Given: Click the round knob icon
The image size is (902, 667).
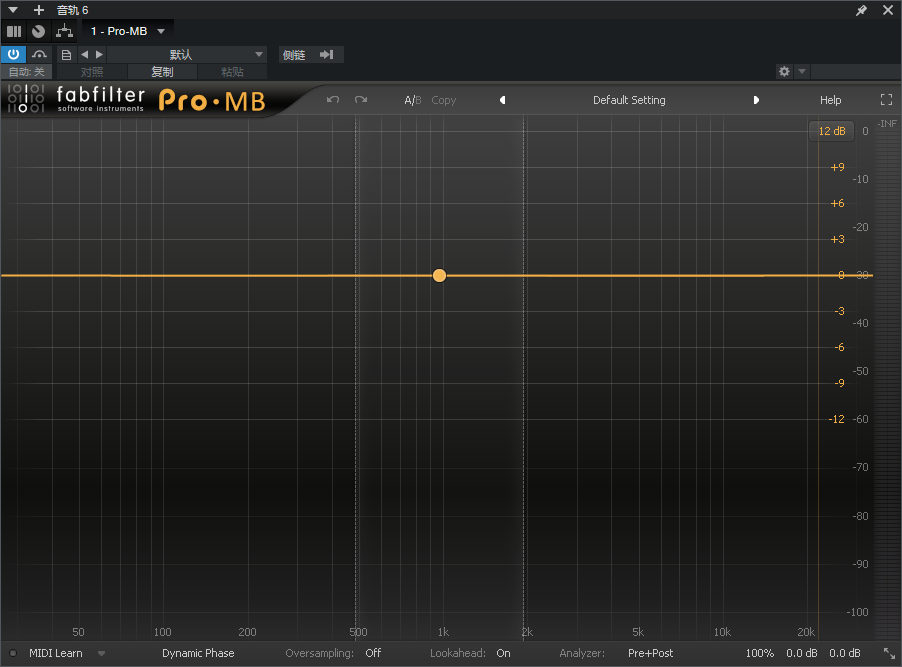Looking at the screenshot, I should point(39,31).
